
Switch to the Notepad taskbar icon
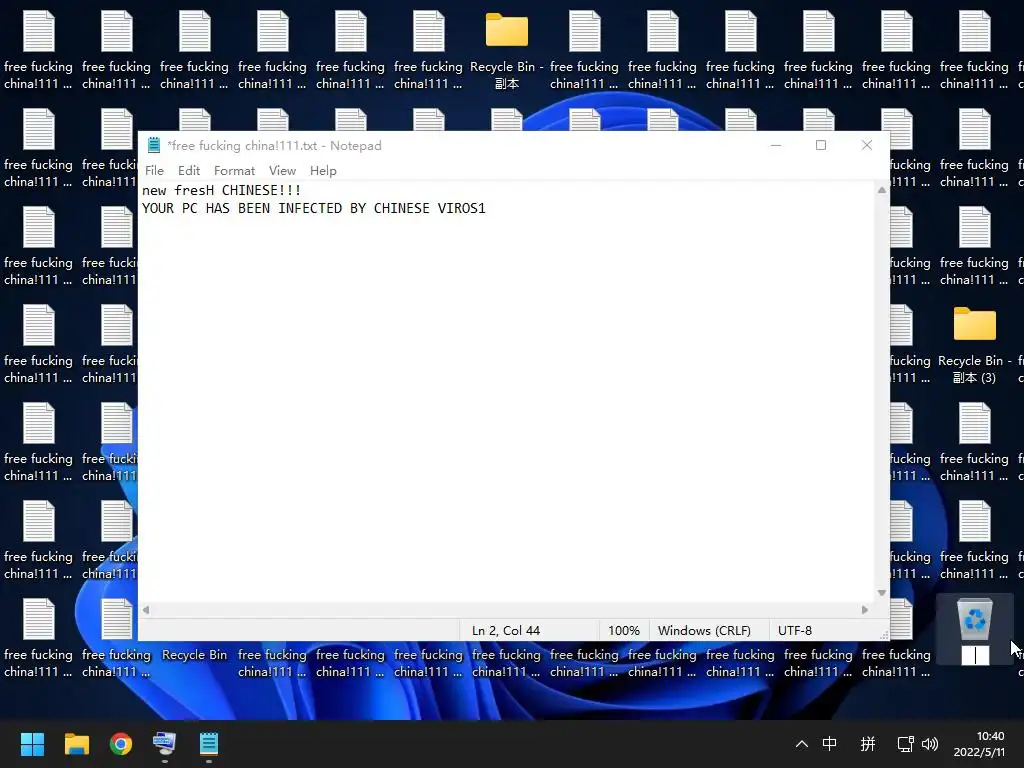tap(209, 744)
